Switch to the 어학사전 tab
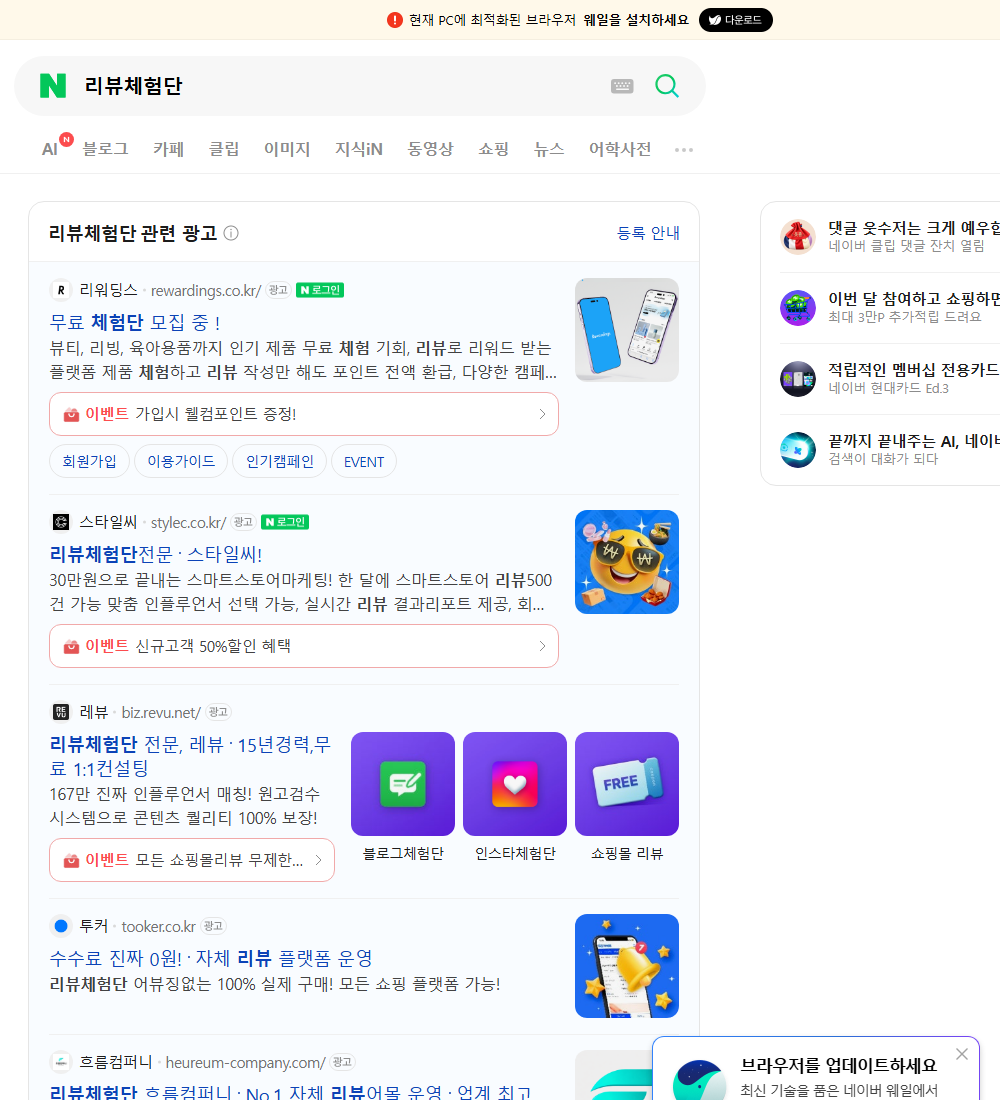The image size is (1000, 1100). pos(620,149)
